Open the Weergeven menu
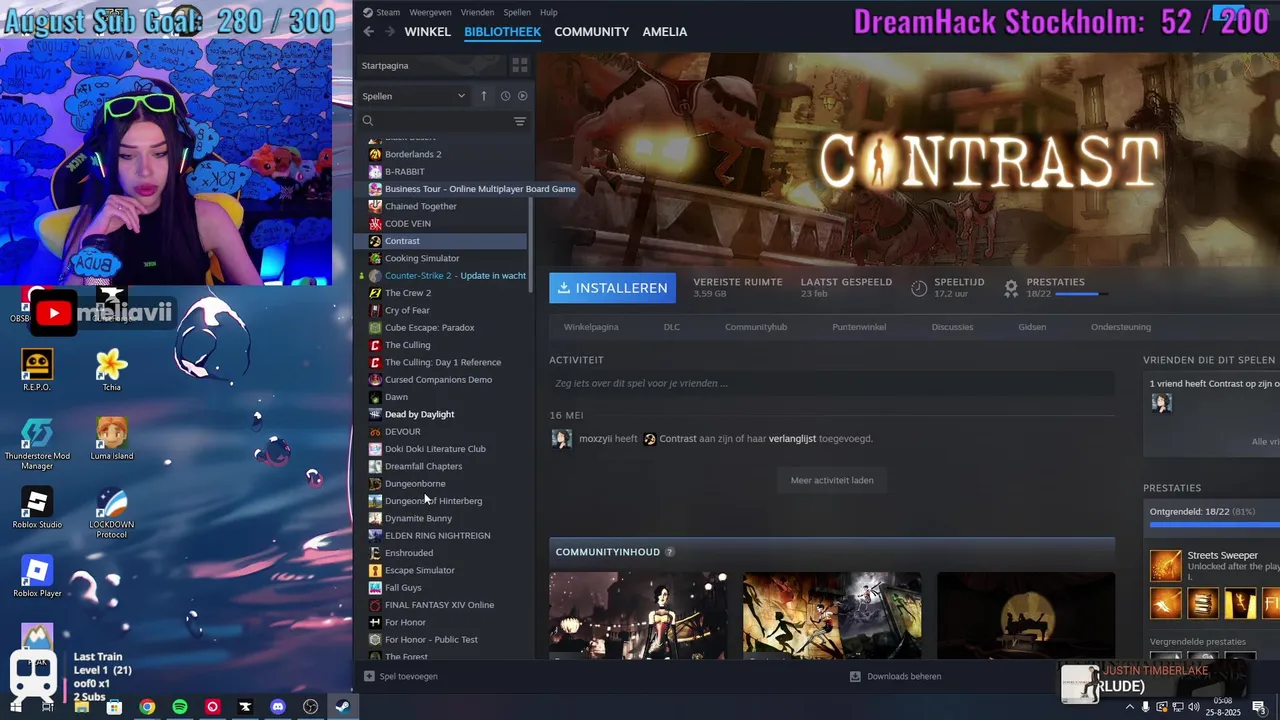The height and width of the screenshot is (720, 1280). 431,12
